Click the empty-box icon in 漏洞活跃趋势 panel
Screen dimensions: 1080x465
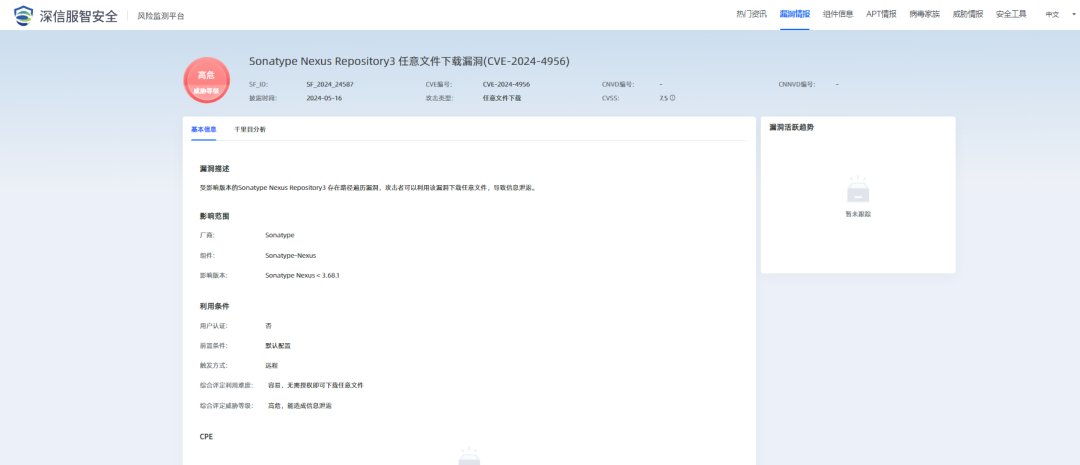(x=858, y=188)
